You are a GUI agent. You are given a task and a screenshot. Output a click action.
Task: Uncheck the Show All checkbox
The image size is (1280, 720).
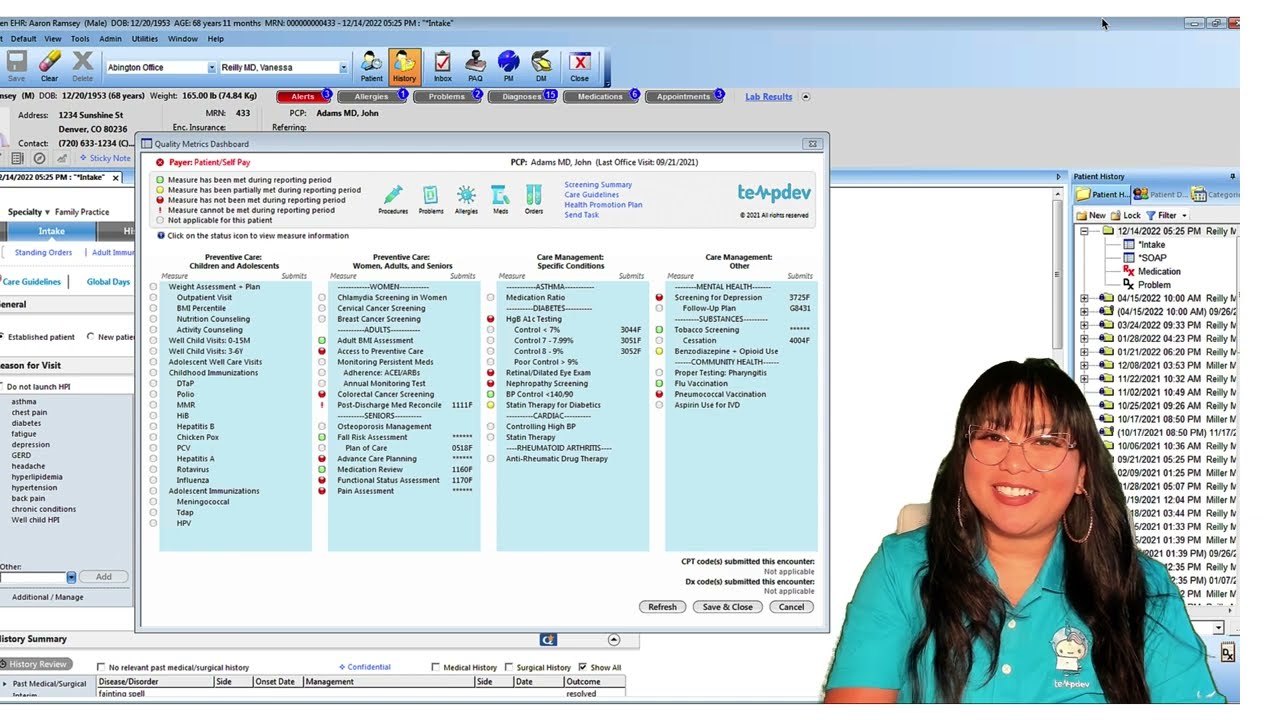click(583, 667)
